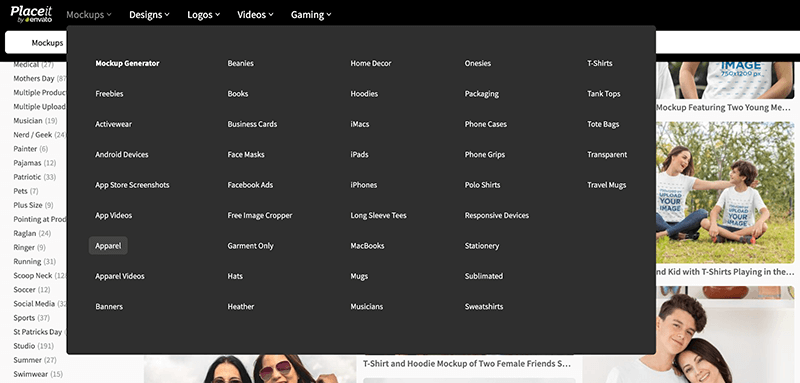The image size is (800, 383).
Task: Choose Hoodies from the menu
Action: tap(364, 94)
